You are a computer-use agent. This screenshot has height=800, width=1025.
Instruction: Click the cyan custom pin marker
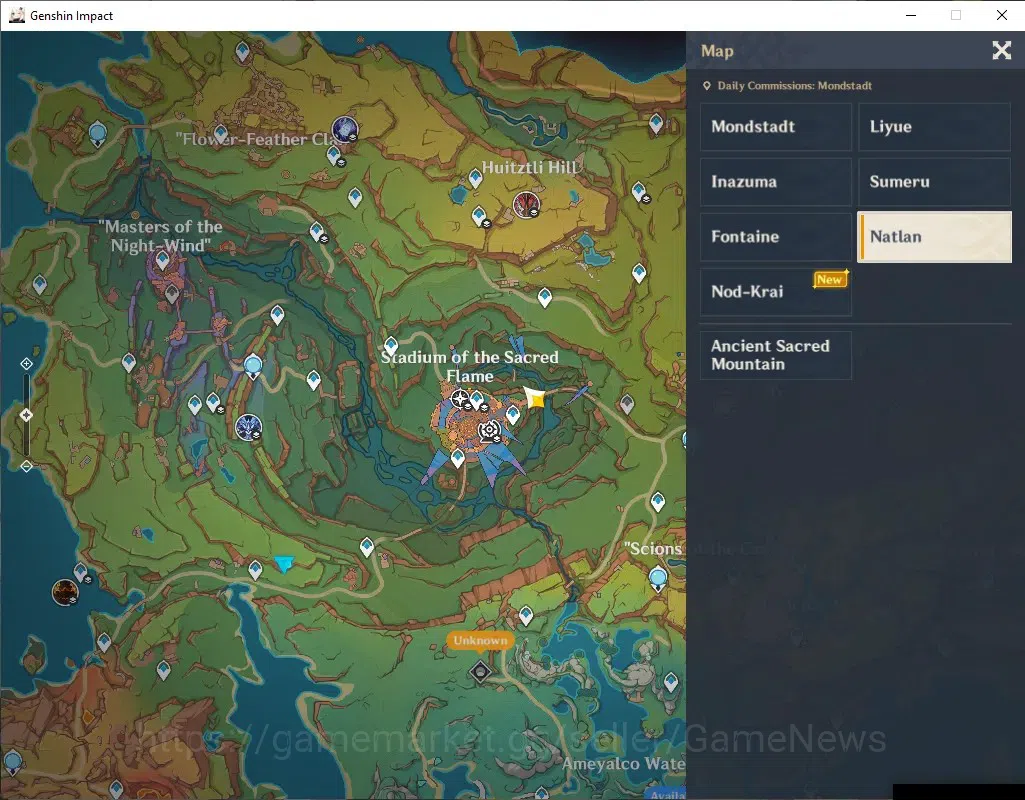point(284,563)
